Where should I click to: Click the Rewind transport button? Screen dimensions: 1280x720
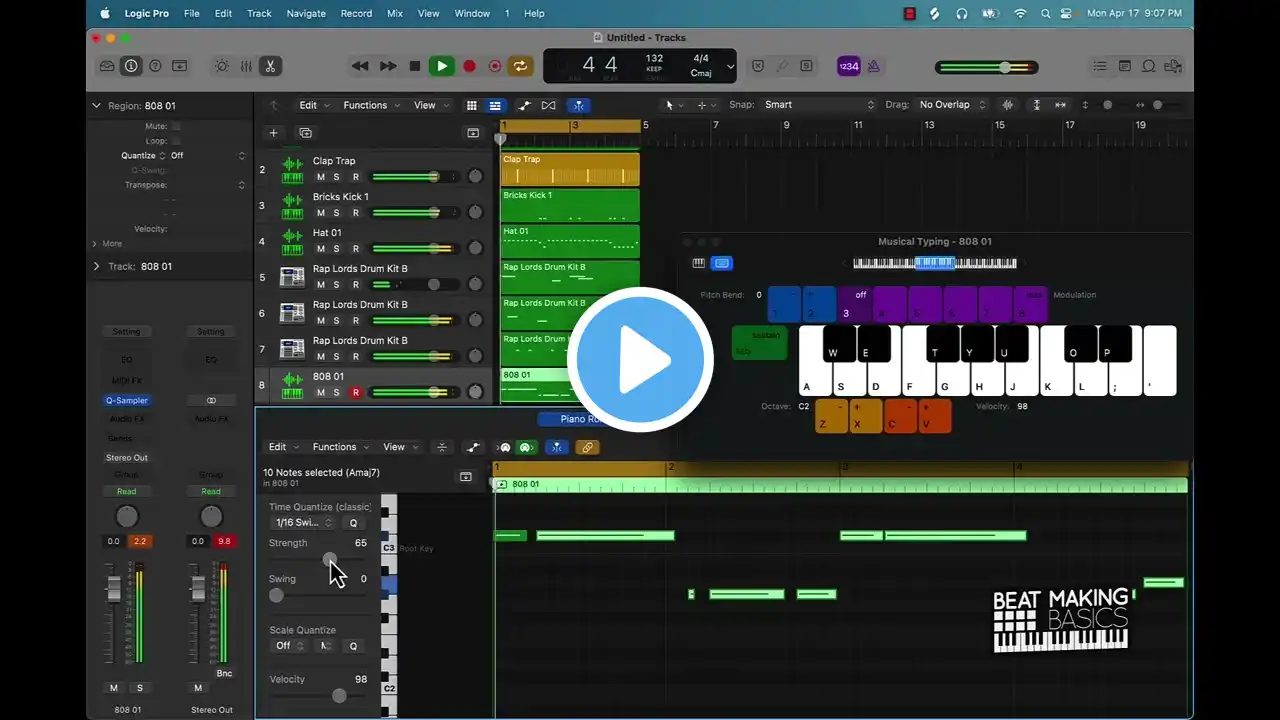point(360,66)
